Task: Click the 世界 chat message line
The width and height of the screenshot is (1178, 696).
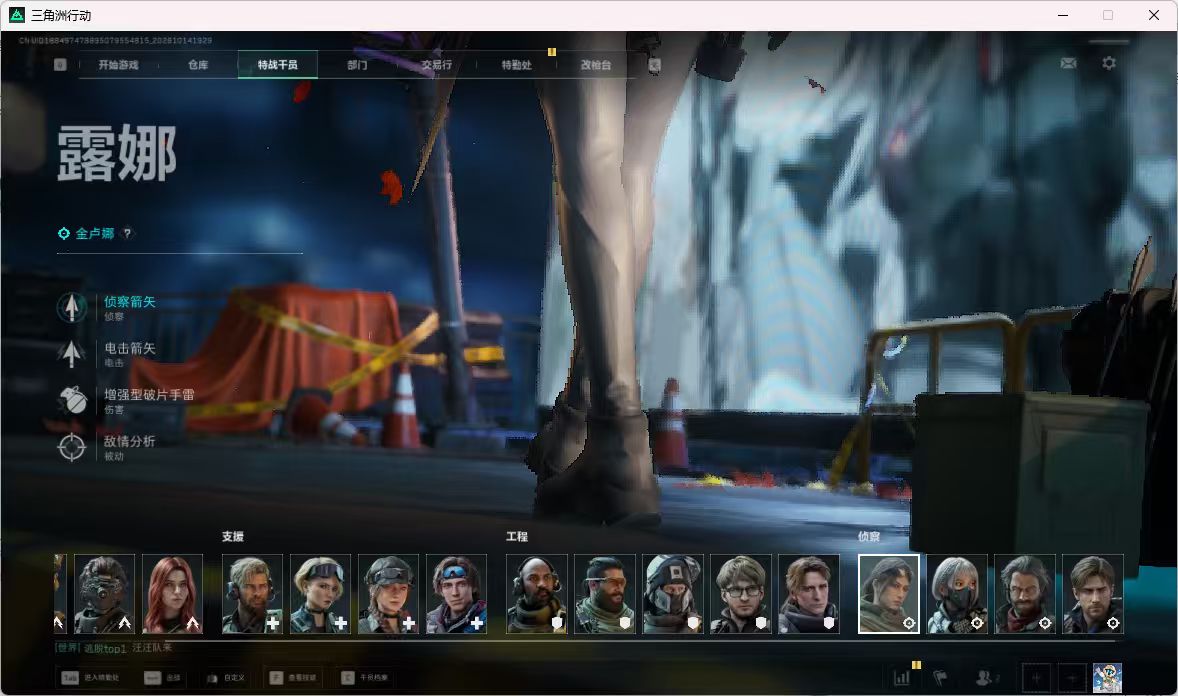Action: click(113, 648)
